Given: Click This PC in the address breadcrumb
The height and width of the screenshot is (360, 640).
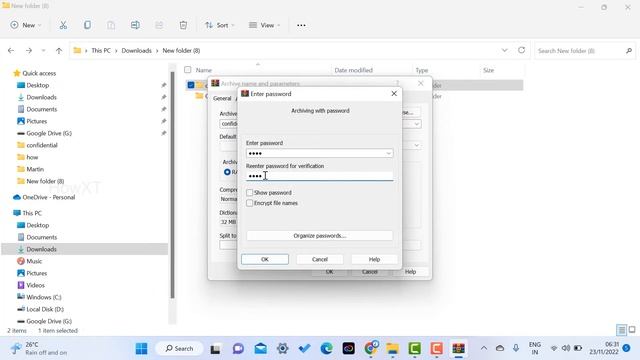Looking at the screenshot, I should point(101,51).
